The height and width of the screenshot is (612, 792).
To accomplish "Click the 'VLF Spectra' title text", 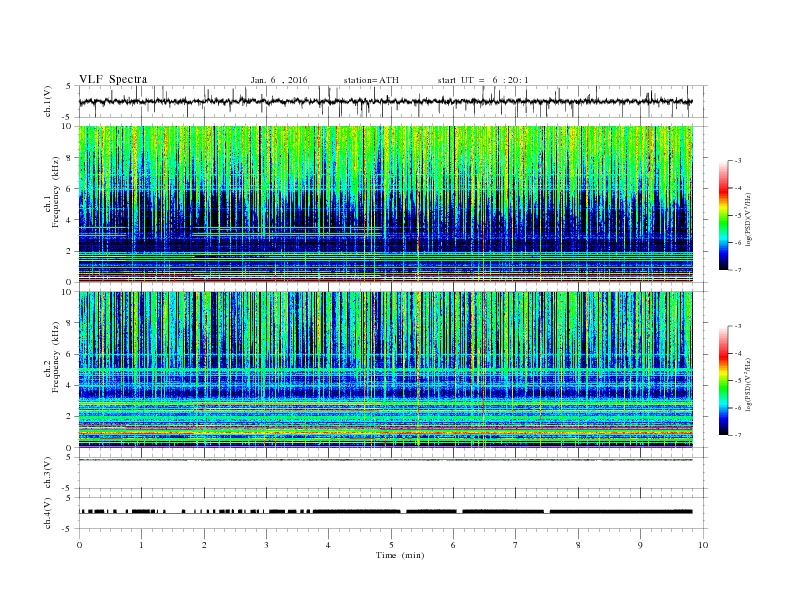I will 113,79.
